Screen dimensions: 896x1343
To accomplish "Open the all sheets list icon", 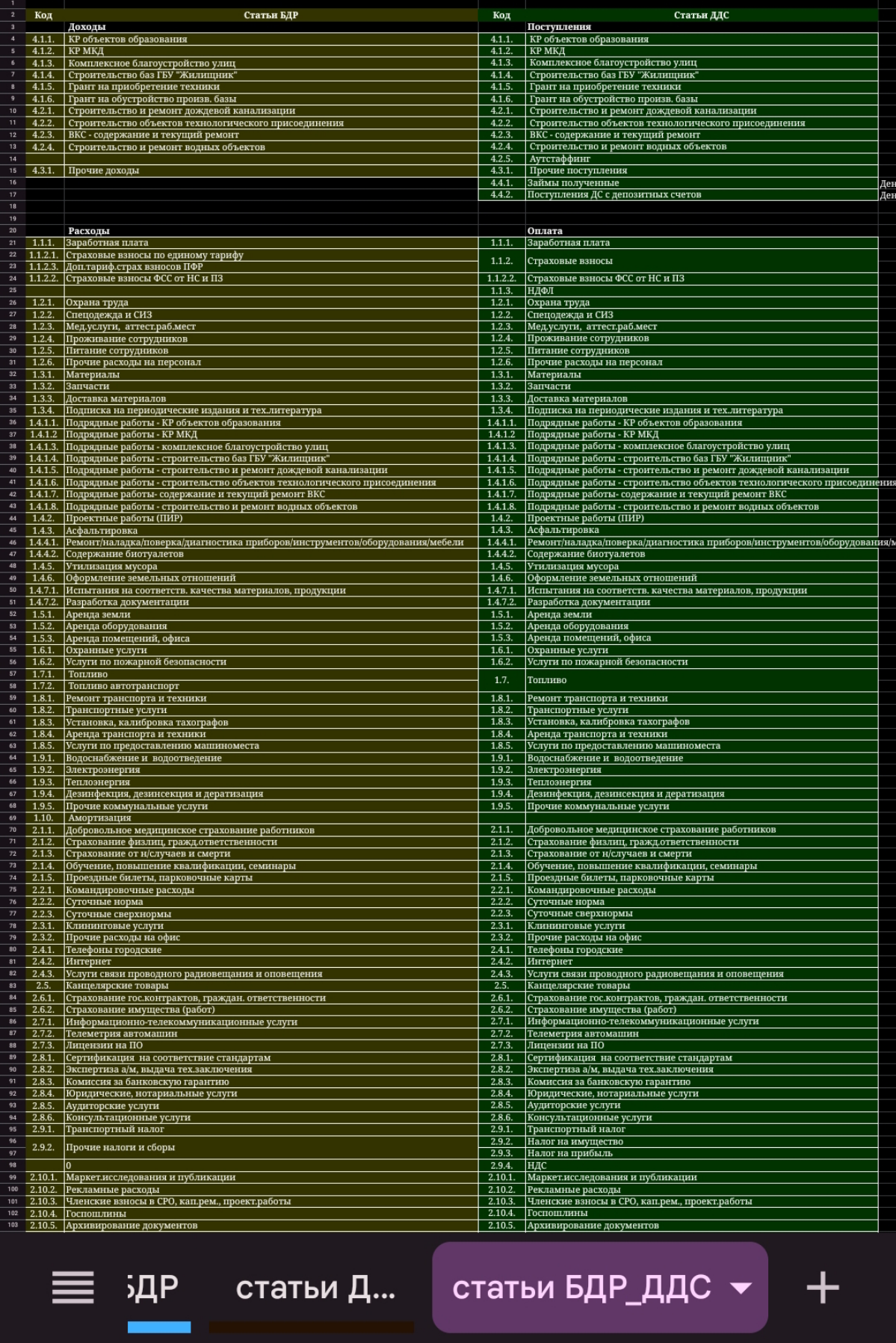I will (72, 1287).
